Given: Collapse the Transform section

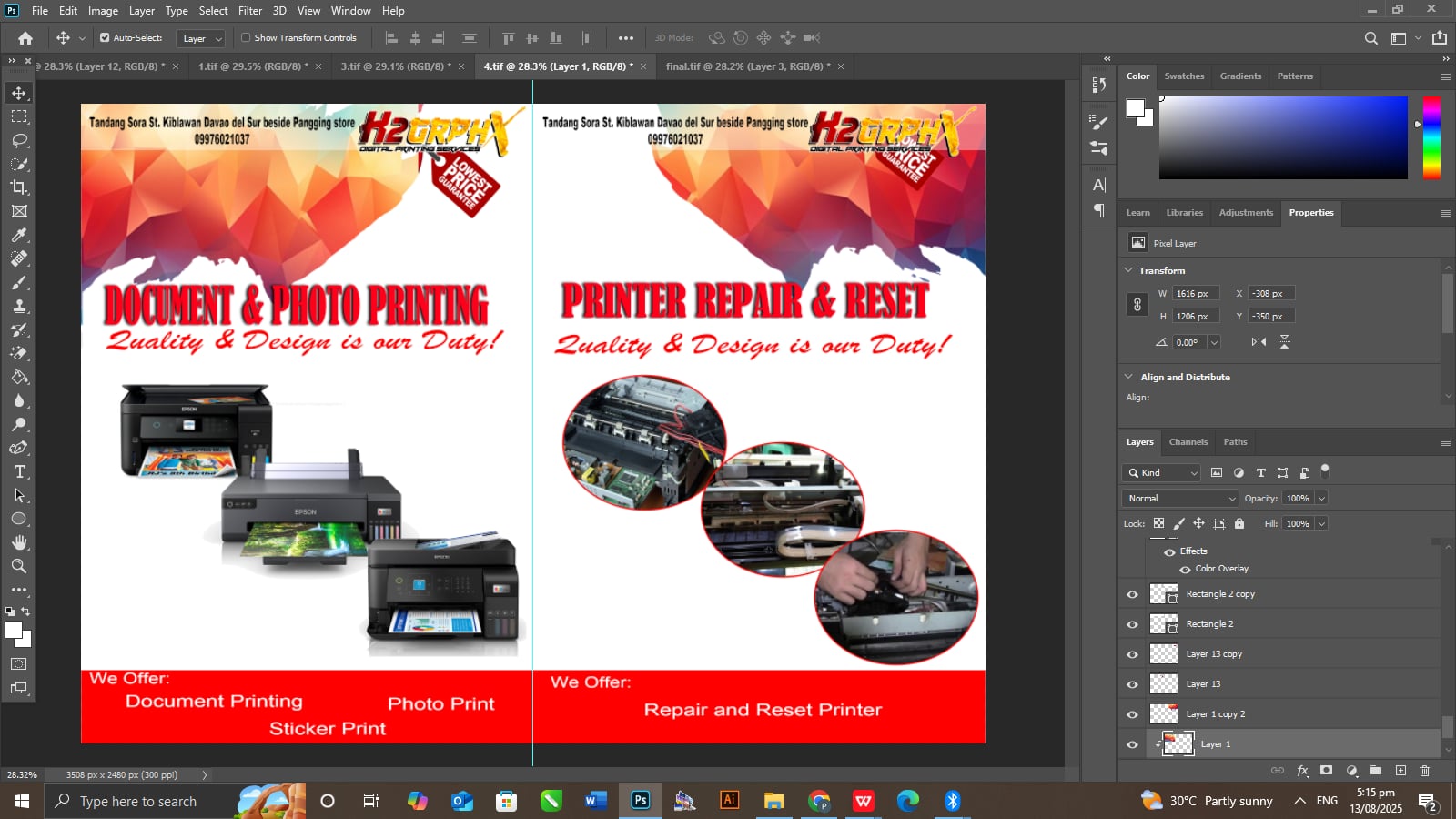Looking at the screenshot, I should pos(1128,270).
